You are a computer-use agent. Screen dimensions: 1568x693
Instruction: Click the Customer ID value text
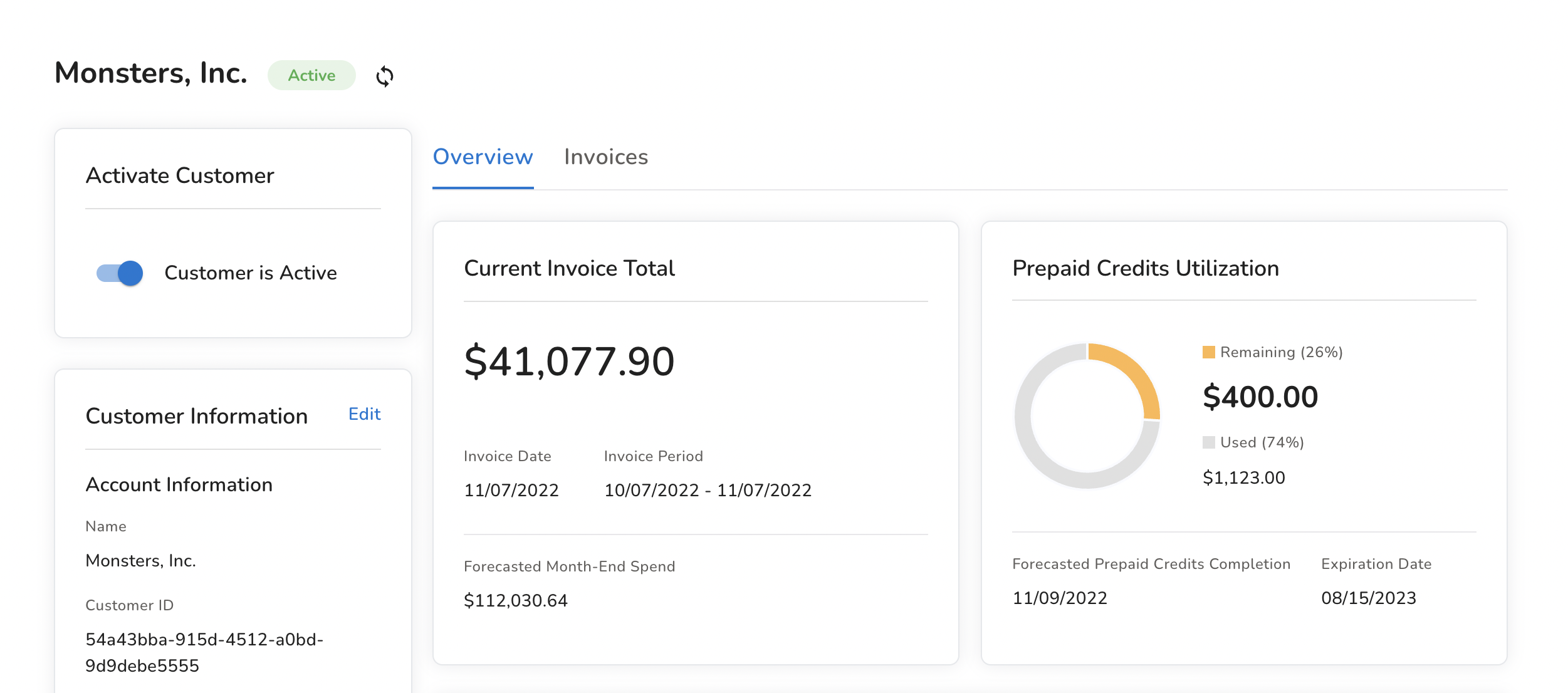(x=204, y=652)
